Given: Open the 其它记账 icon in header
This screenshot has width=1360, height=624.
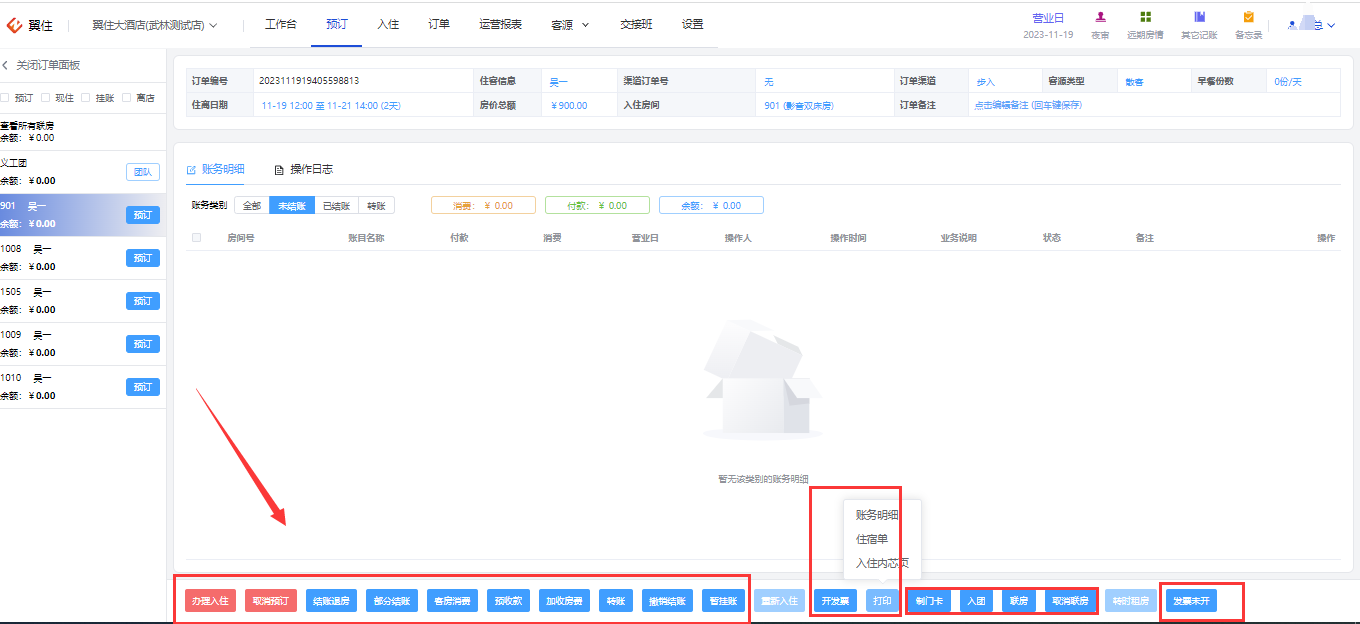Looking at the screenshot, I should coord(1199,17).
